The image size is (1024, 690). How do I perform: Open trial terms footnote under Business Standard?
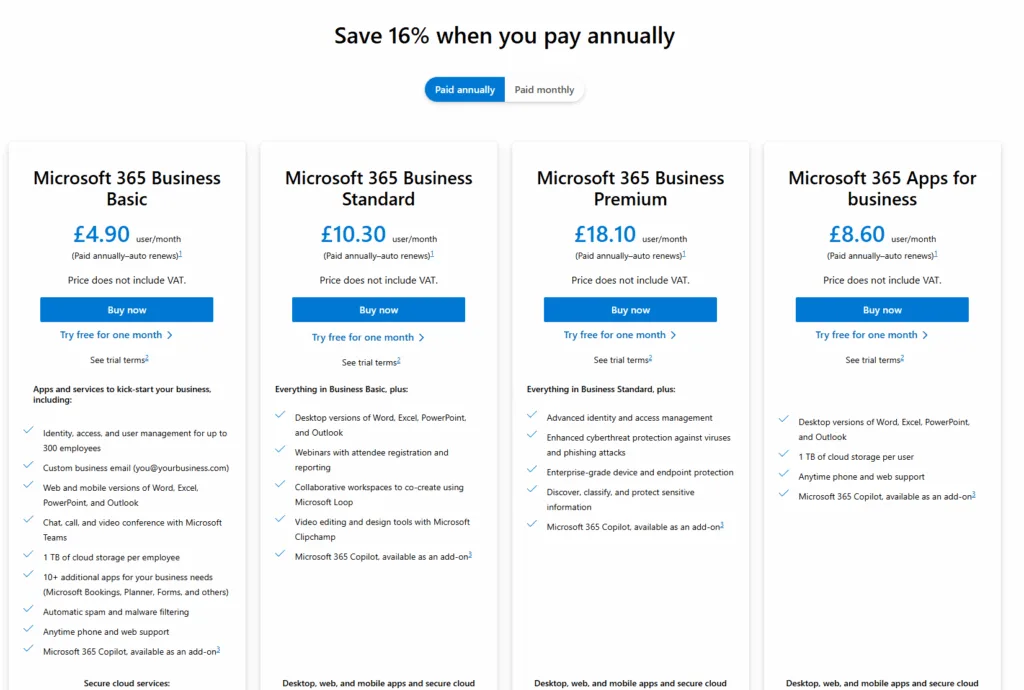(x=399, y=360)
